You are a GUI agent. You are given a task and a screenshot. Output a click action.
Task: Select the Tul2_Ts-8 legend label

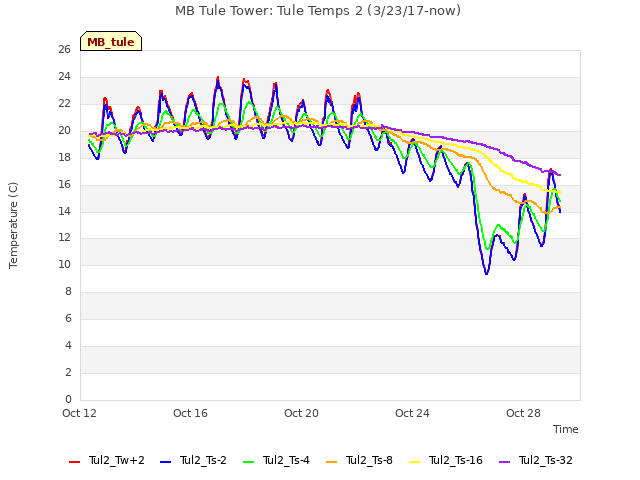coord(369,460)
